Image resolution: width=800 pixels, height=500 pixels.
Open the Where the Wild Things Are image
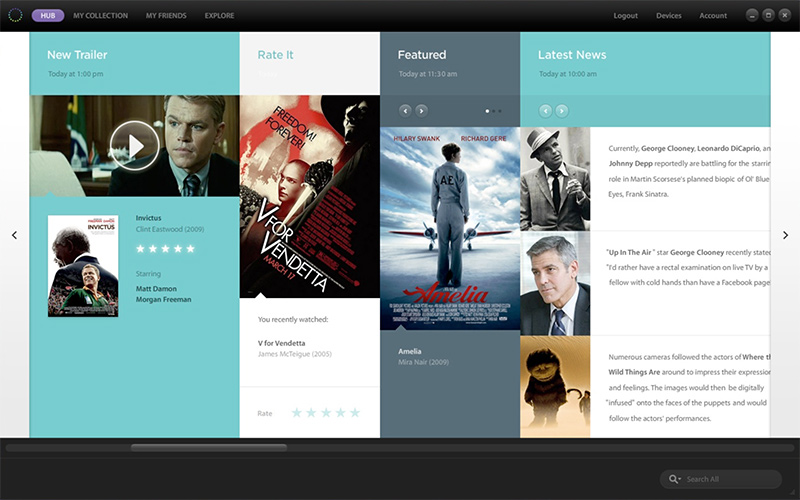(555, 387)
